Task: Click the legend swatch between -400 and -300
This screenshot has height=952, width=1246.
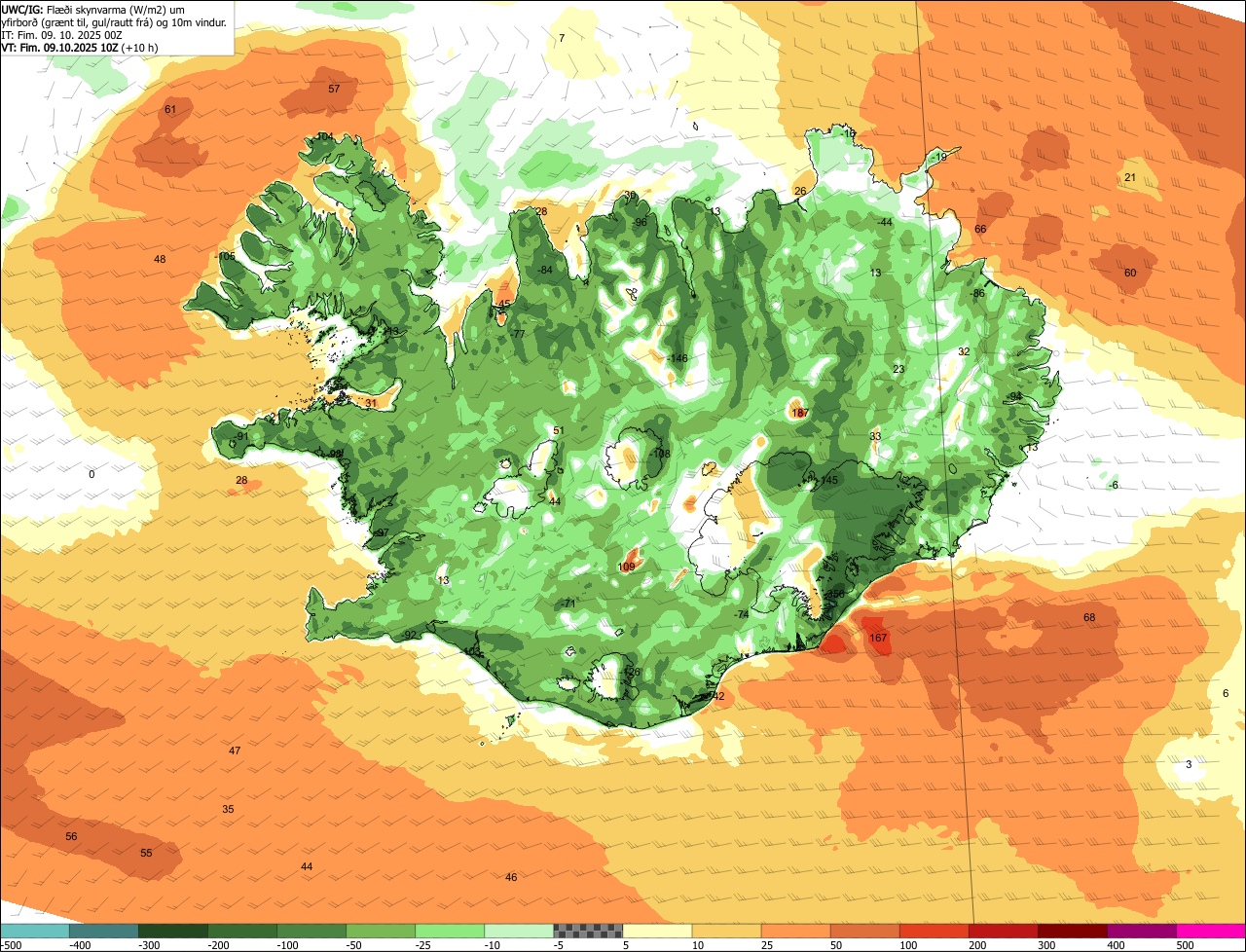Action: 104,931
